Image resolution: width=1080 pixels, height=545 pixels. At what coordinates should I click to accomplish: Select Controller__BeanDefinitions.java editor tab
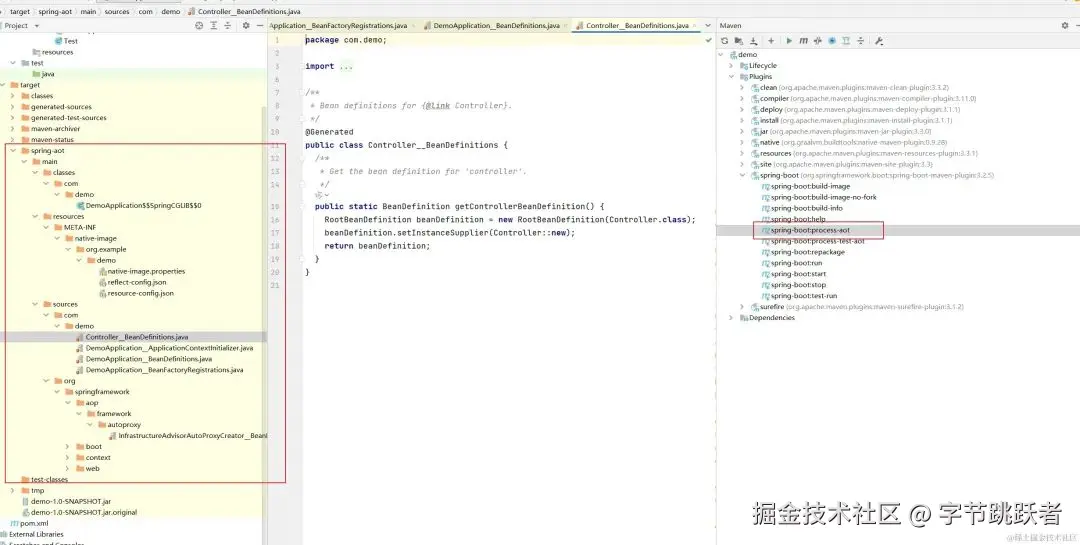tap(637, 25)
